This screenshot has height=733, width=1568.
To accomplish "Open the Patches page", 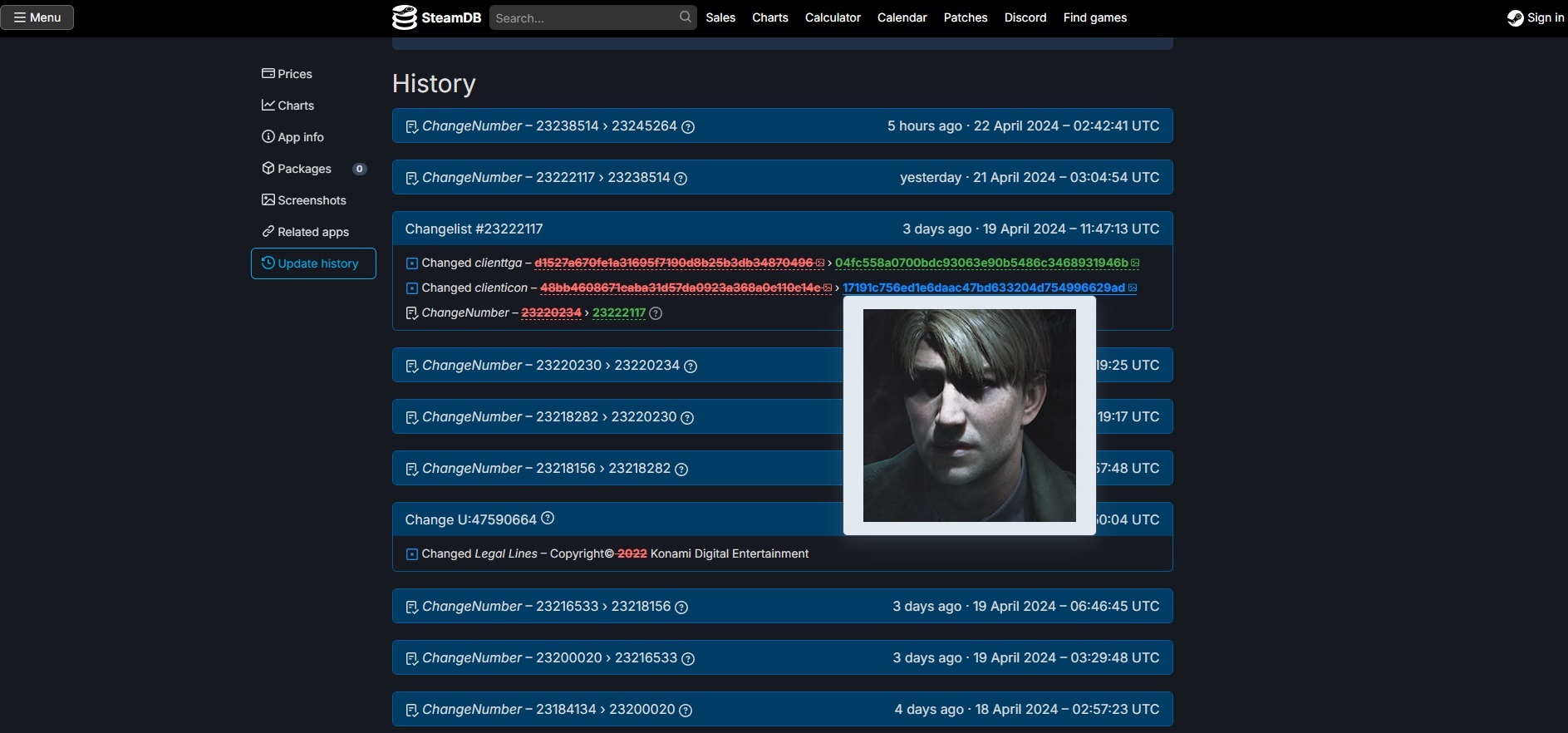I will [966, 17].
